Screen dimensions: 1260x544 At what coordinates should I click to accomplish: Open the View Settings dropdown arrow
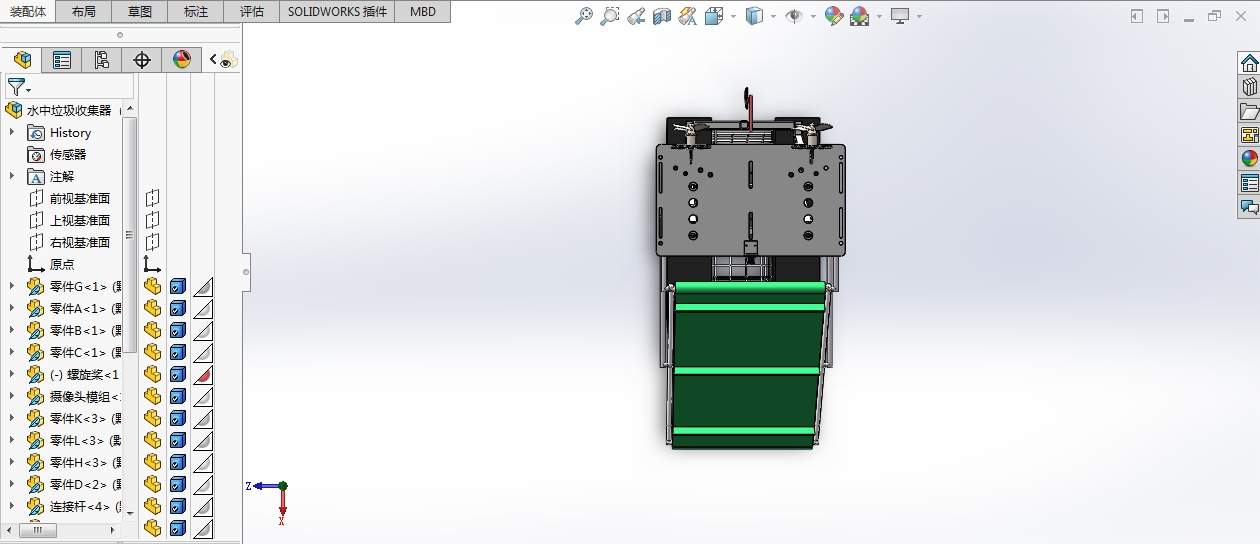point(919,16)
